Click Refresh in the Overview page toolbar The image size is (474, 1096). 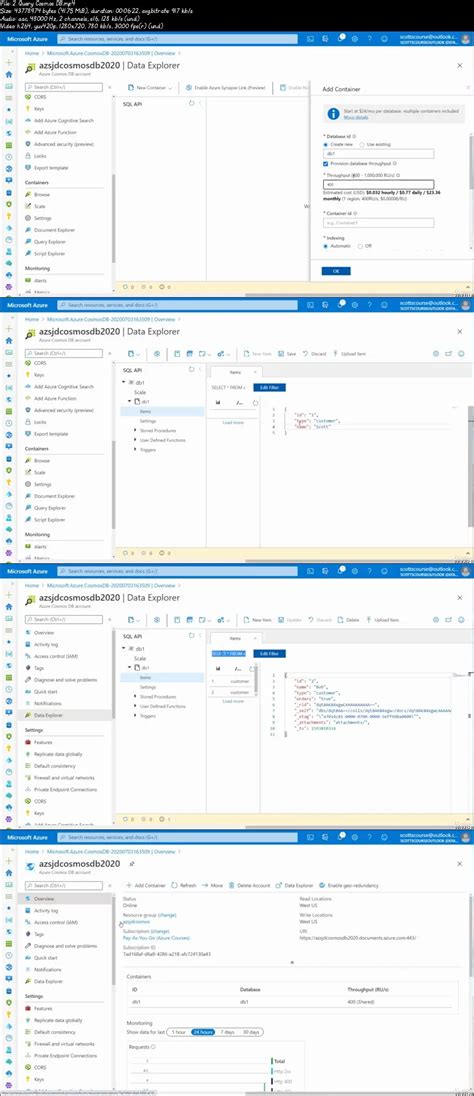pos(184,885)
